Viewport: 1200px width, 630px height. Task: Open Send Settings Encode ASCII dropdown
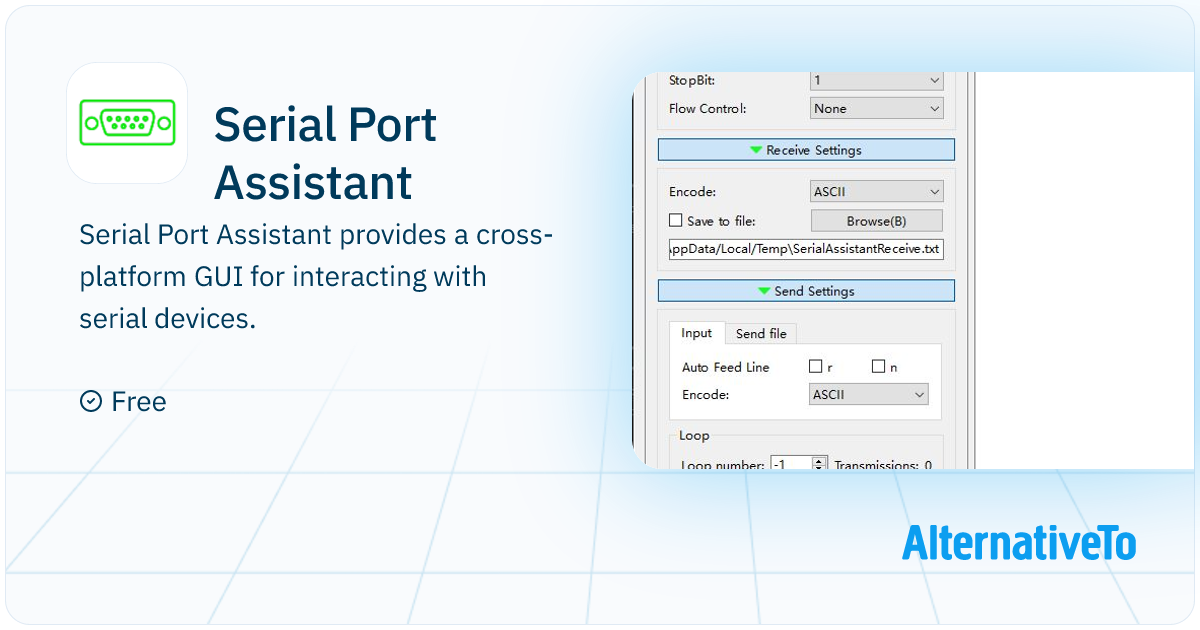point(868,395)
